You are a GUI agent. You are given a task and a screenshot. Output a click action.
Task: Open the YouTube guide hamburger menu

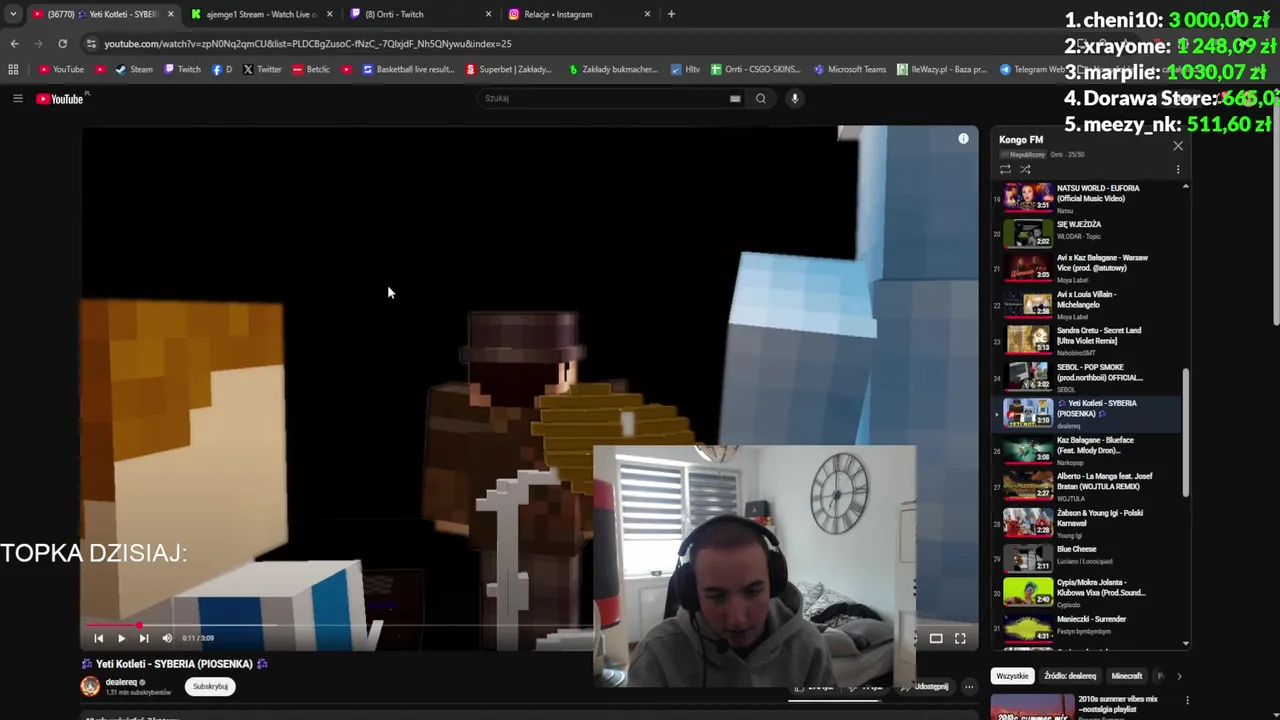click(17, 98)
